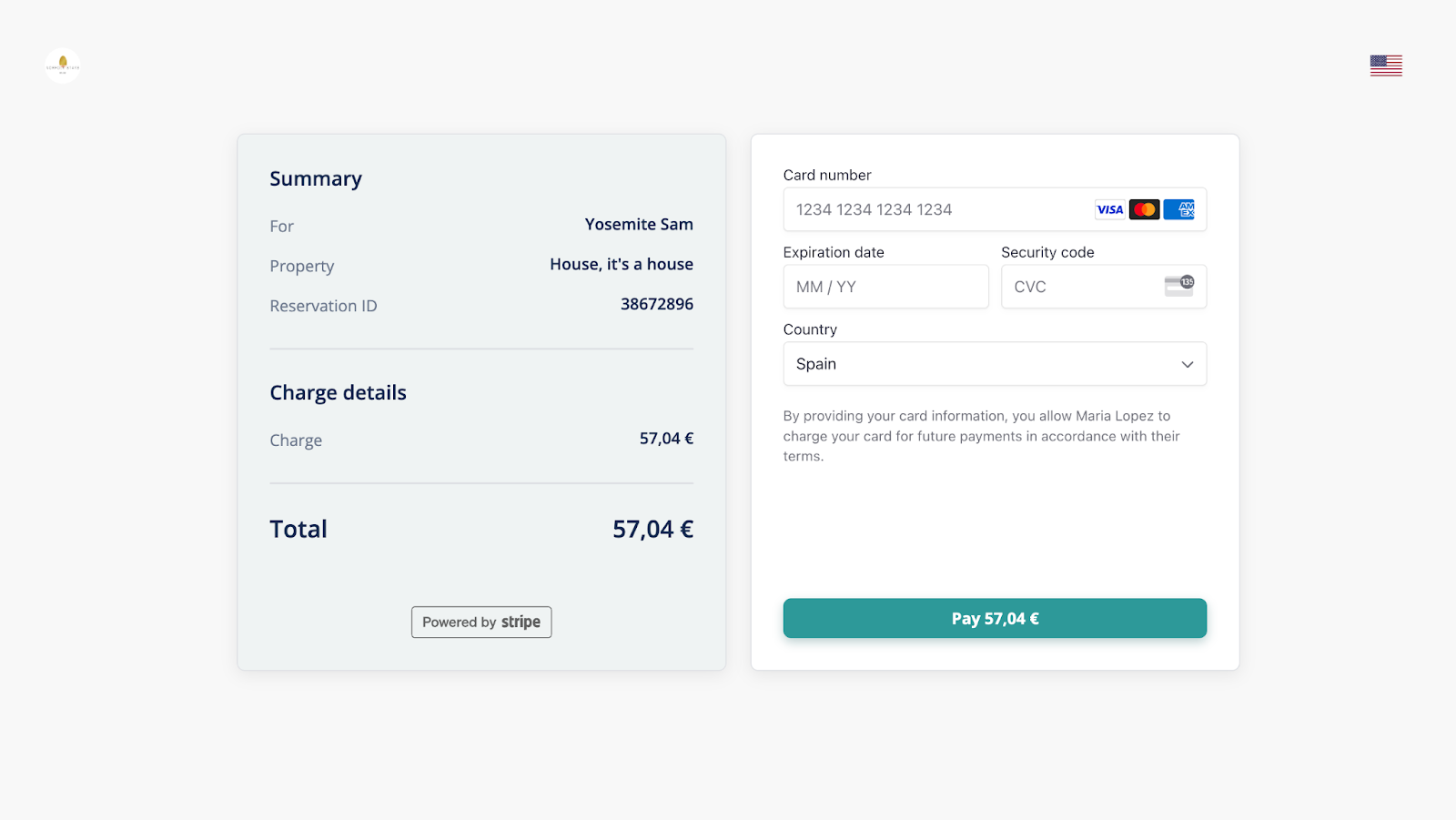Open language selector via US flag
Screen dimensions: 1456x820
[x=1386, y=66]
